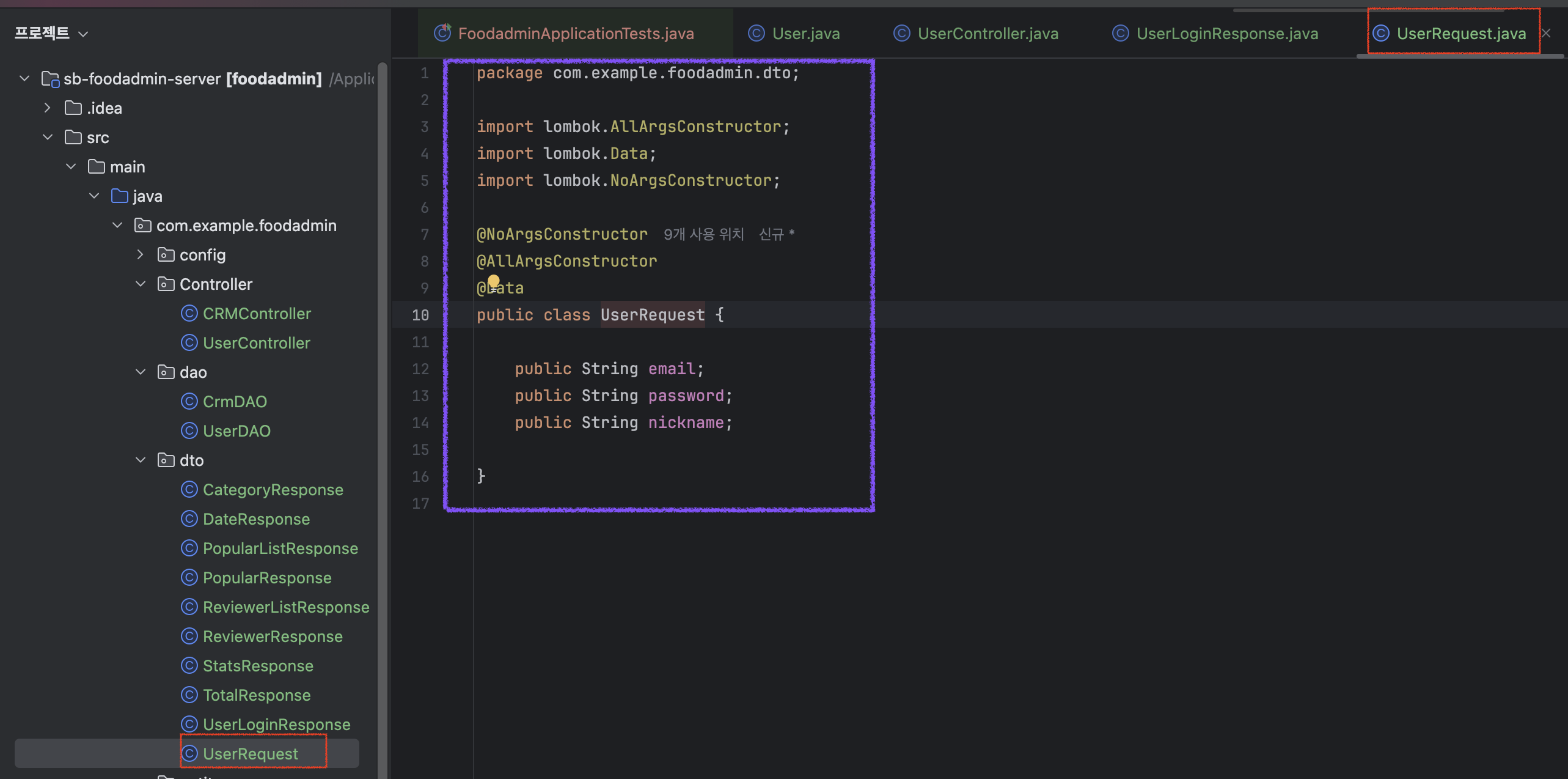Collapse the dto package
The height and width of the screenshot is (779, 1568).
click(x=141, y=460)
